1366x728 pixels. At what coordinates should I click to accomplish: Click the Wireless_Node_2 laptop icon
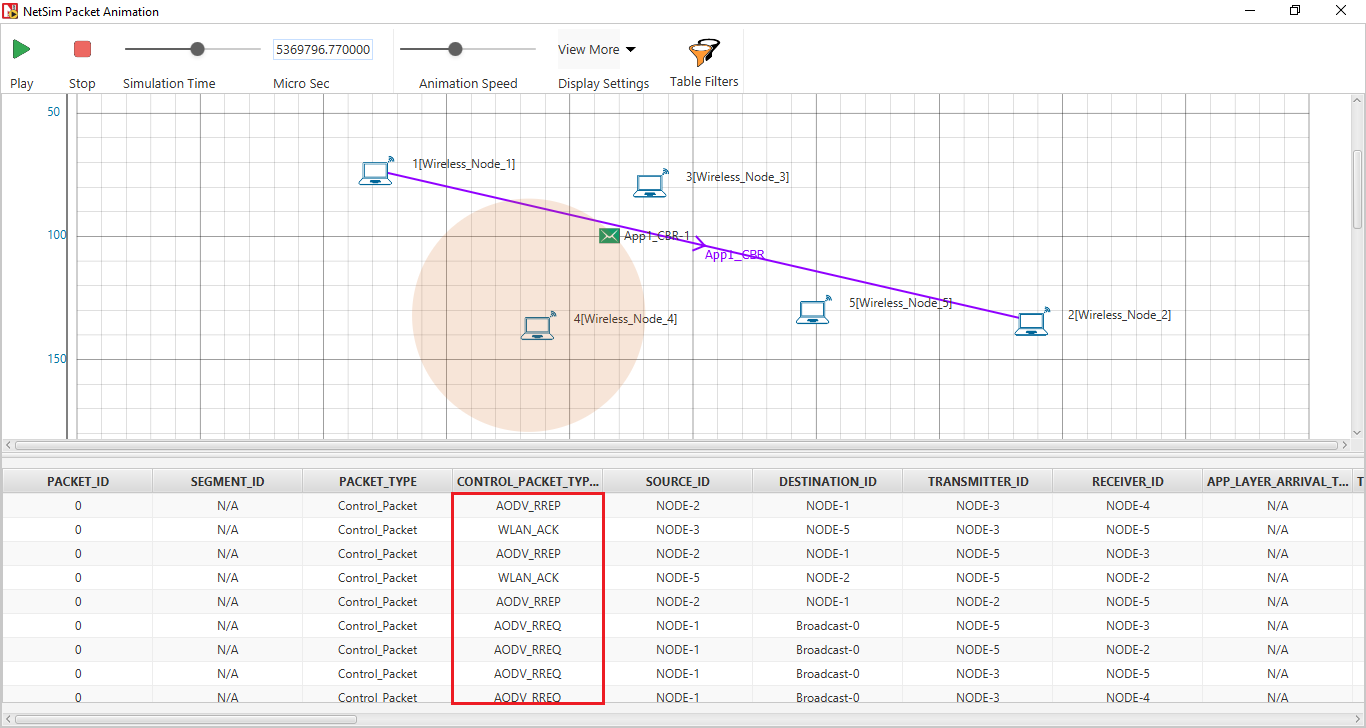pos(1032,322)
